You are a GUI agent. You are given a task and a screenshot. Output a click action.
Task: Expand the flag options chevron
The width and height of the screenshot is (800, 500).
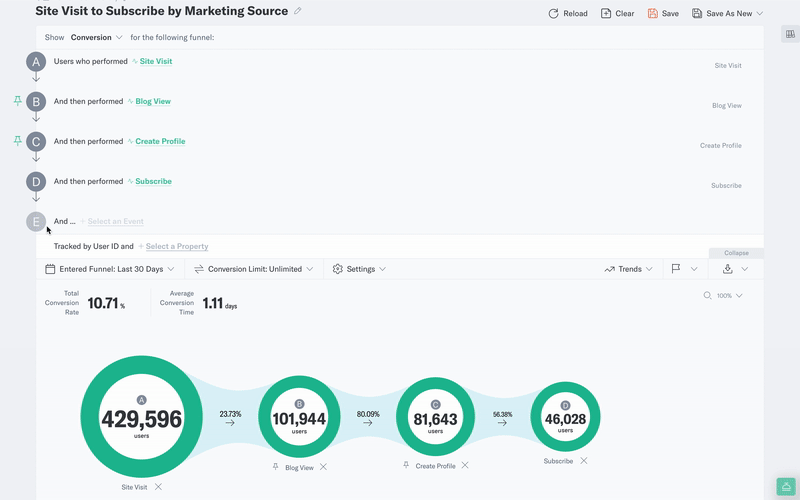694,269
